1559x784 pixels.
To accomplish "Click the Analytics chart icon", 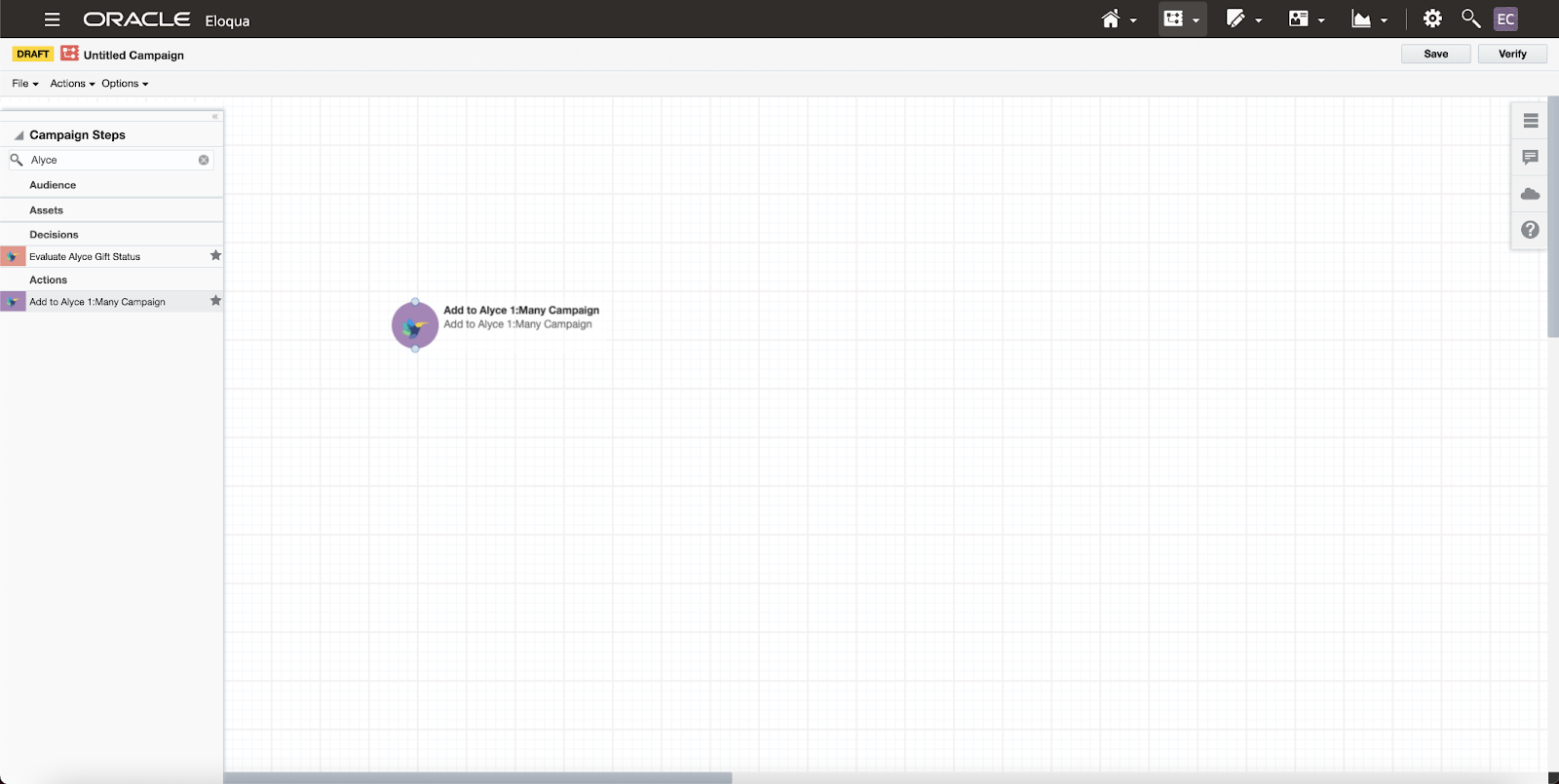I will click(1361, 19).
